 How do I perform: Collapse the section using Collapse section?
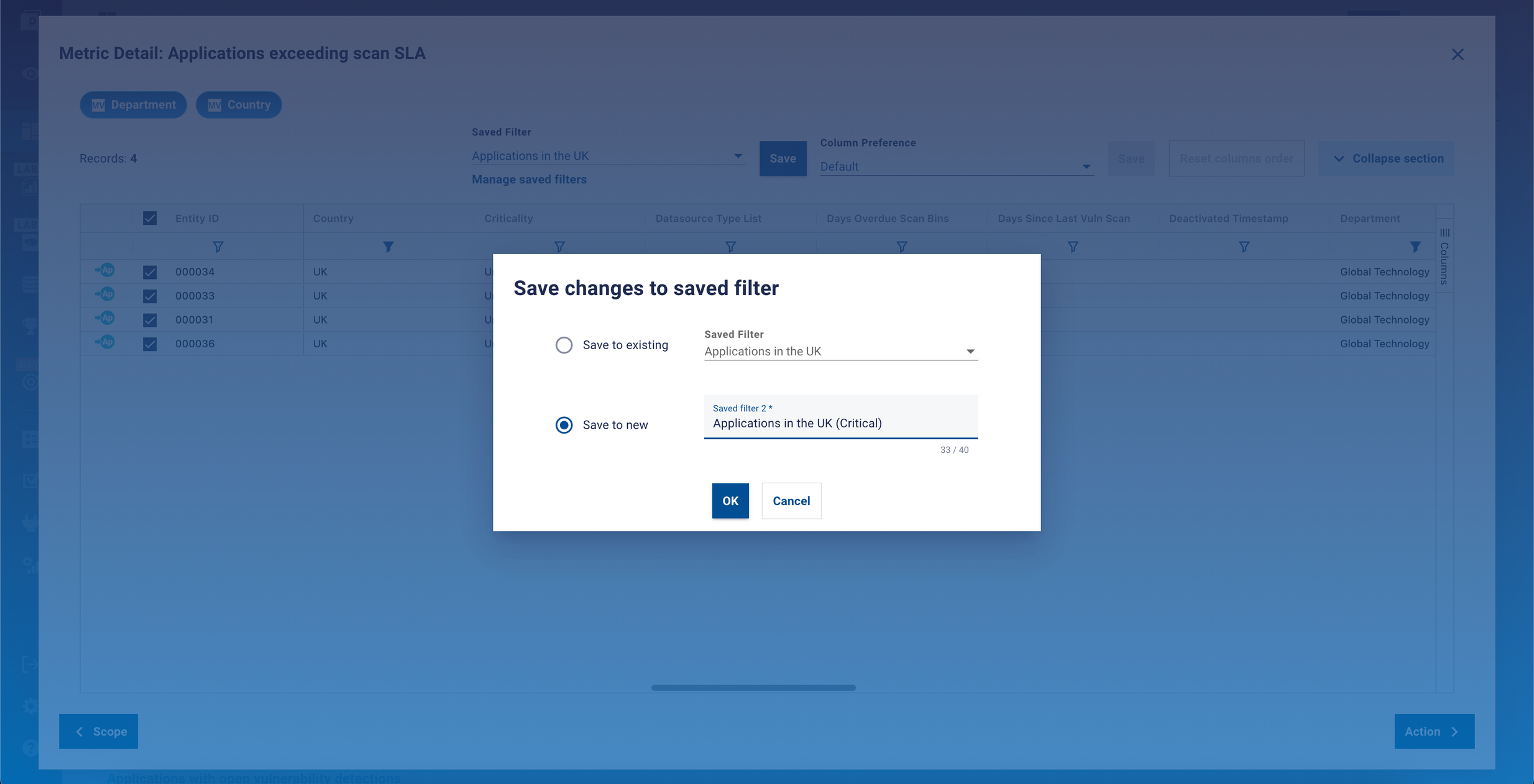click(1387, 158)
